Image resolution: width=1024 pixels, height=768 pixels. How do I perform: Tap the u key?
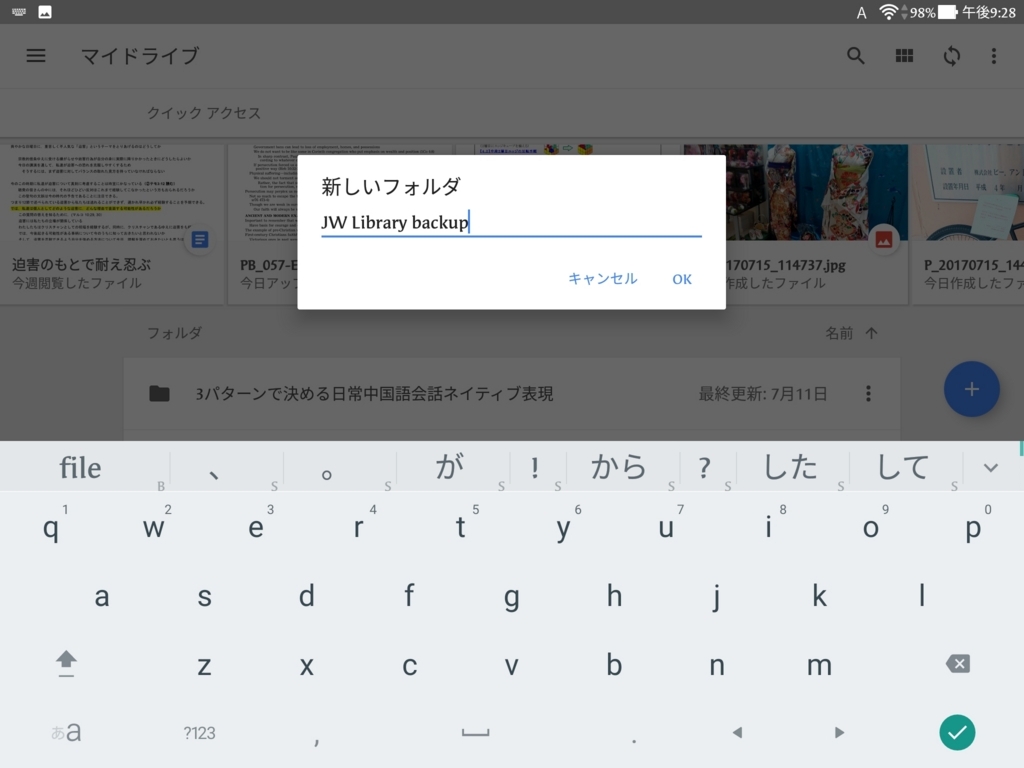(665, 526)
